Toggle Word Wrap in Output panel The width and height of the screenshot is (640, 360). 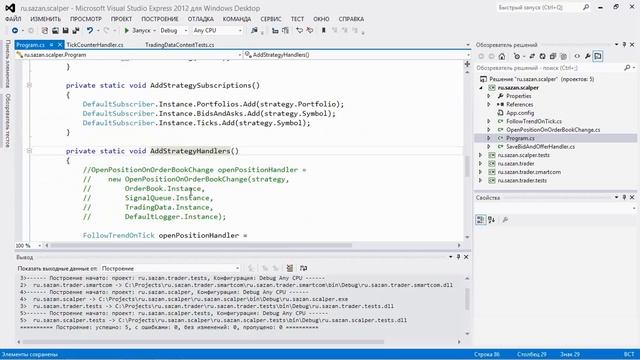point(303,268)
